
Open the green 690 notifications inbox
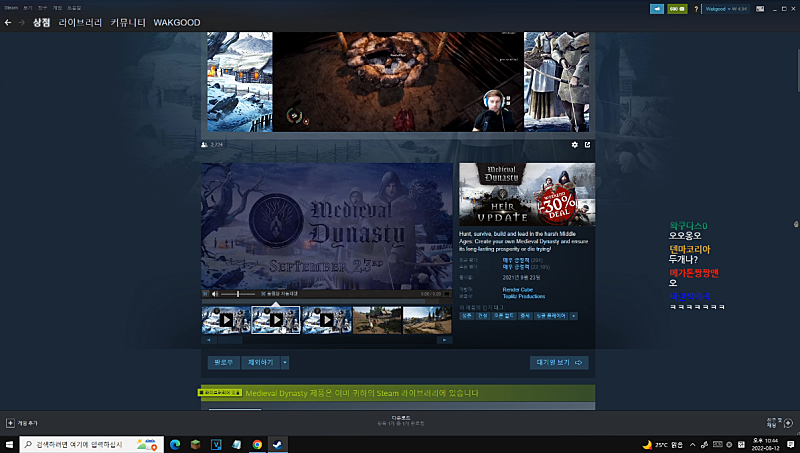[677, 9]
